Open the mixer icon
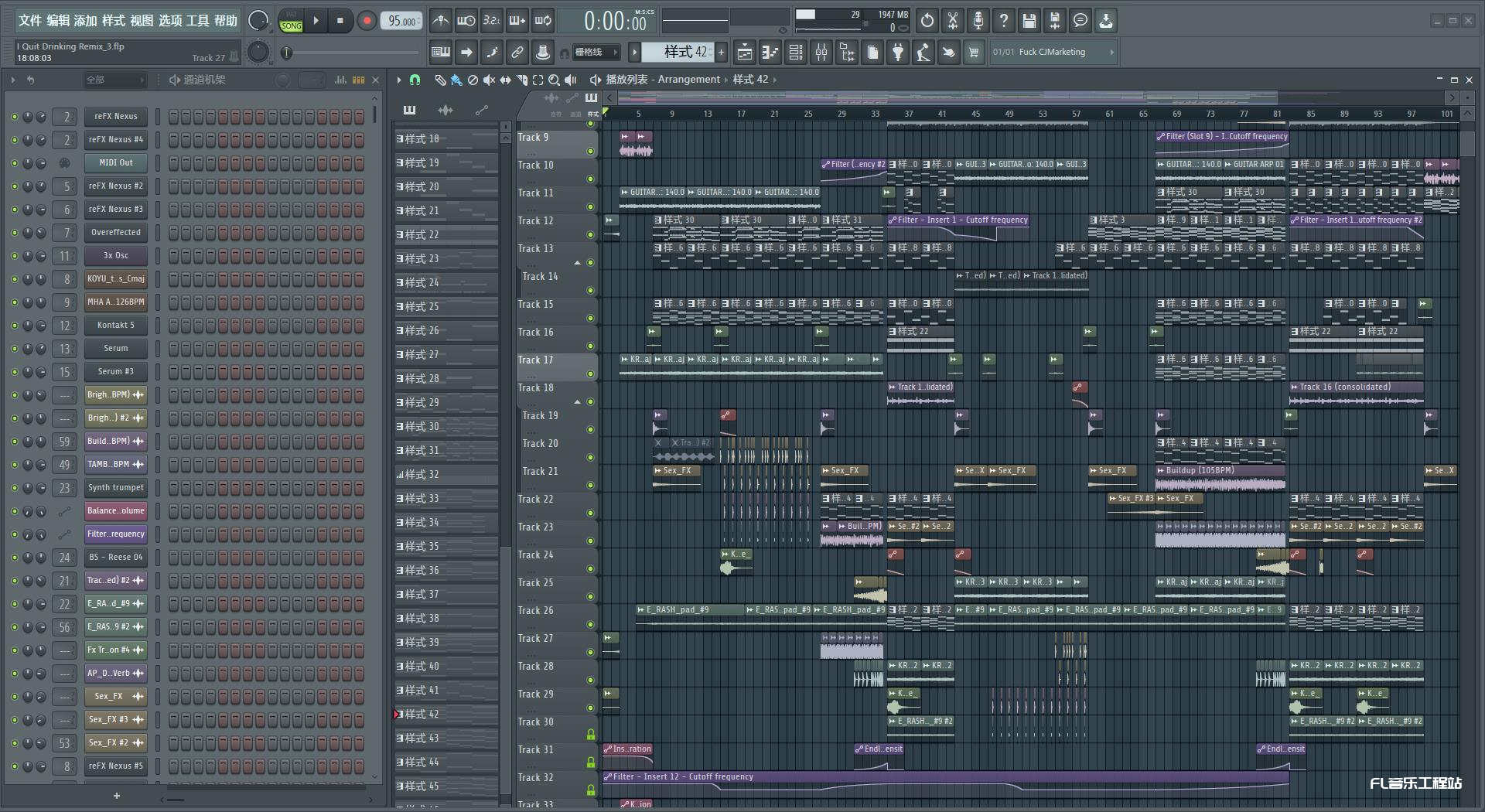The height and width of the screenshot is (812, 1485). 821,53
